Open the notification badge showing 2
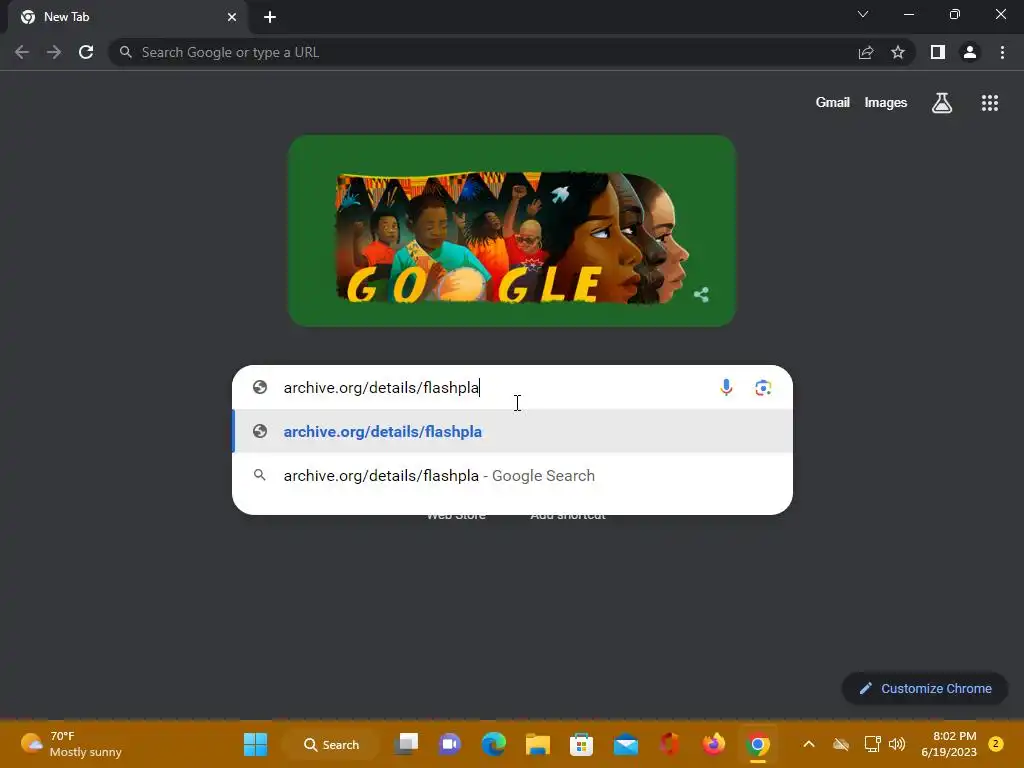This screenshot has height=768, width=1024. (995, 744)
